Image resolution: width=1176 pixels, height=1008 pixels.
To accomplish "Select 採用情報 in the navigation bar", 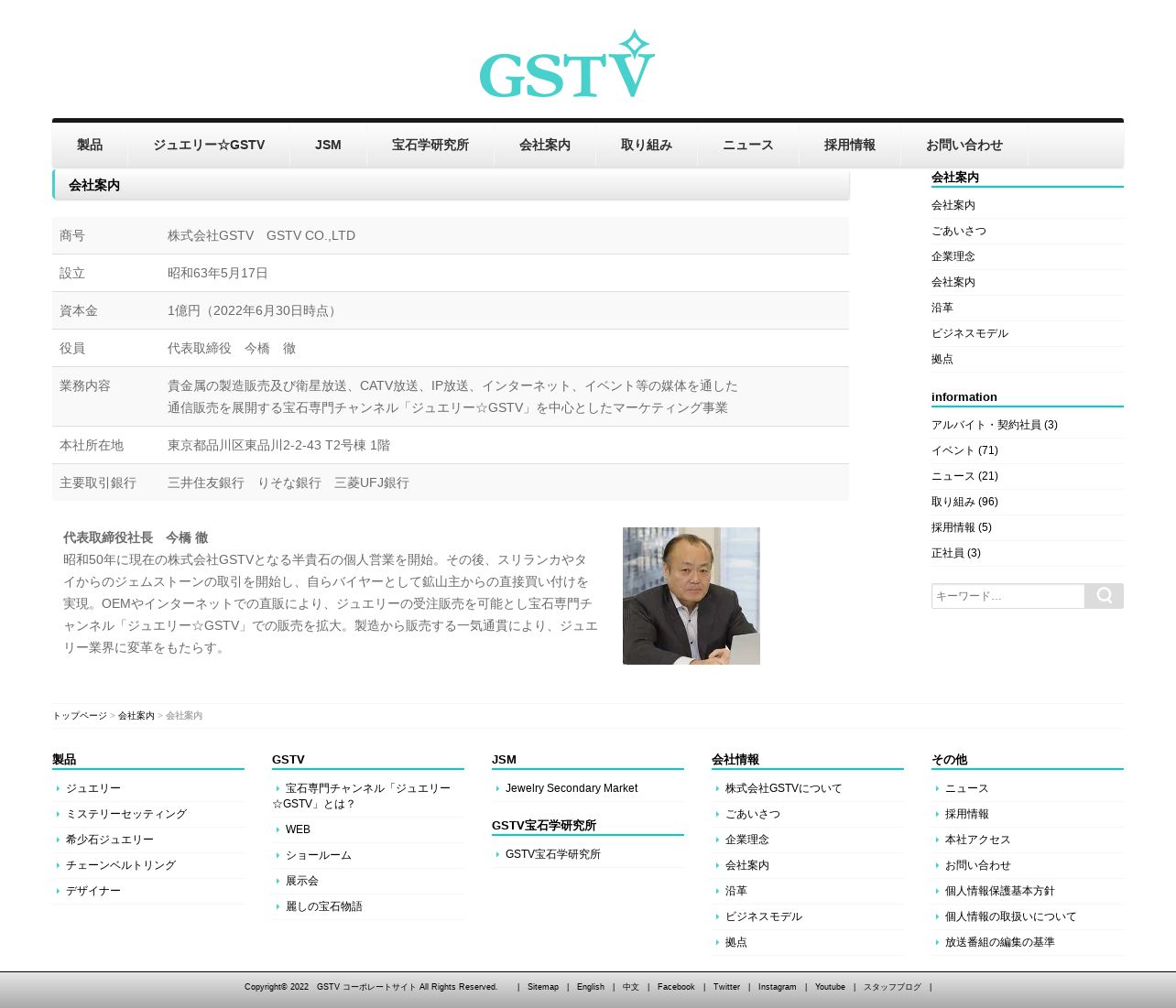I will (x=850, y=145).
